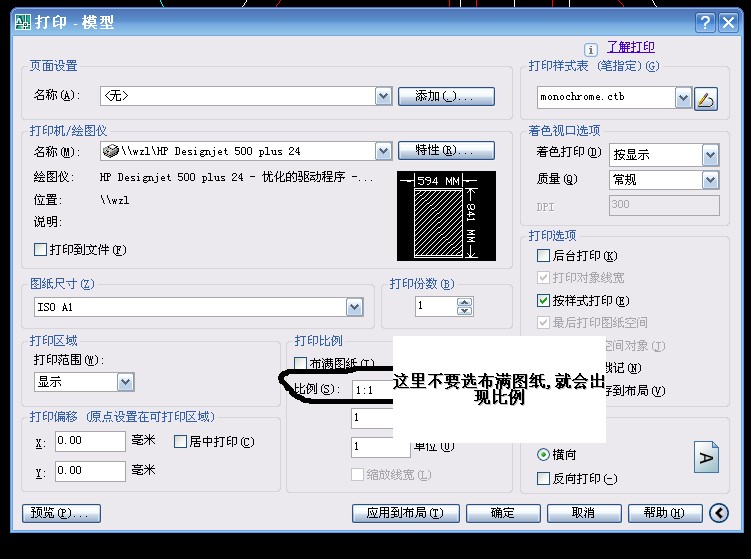Open the monochrome.ctb style table dropdown
This screenshot has height=559, width=751.
point(683,98)
